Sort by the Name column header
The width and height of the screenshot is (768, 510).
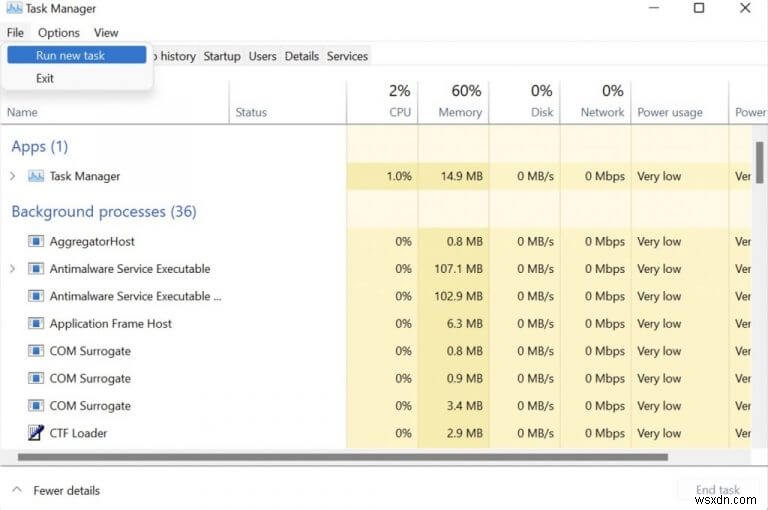pos(22,112)
